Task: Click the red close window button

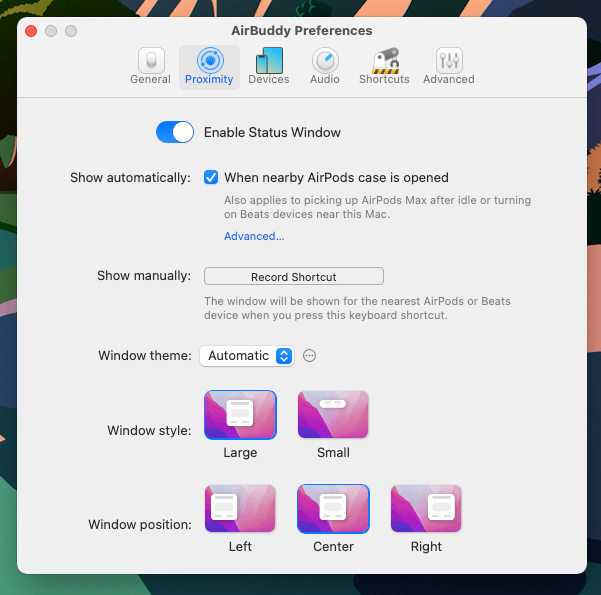Action: click(x=31, y=31)
